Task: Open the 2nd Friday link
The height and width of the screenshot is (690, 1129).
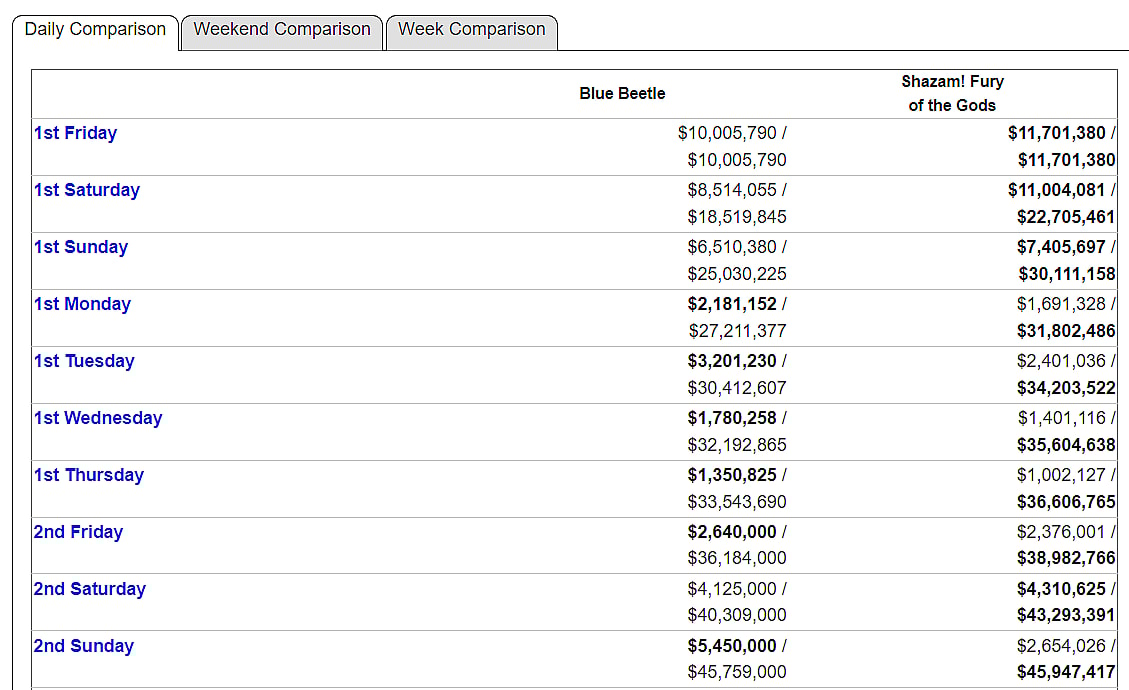Action: 78,532
